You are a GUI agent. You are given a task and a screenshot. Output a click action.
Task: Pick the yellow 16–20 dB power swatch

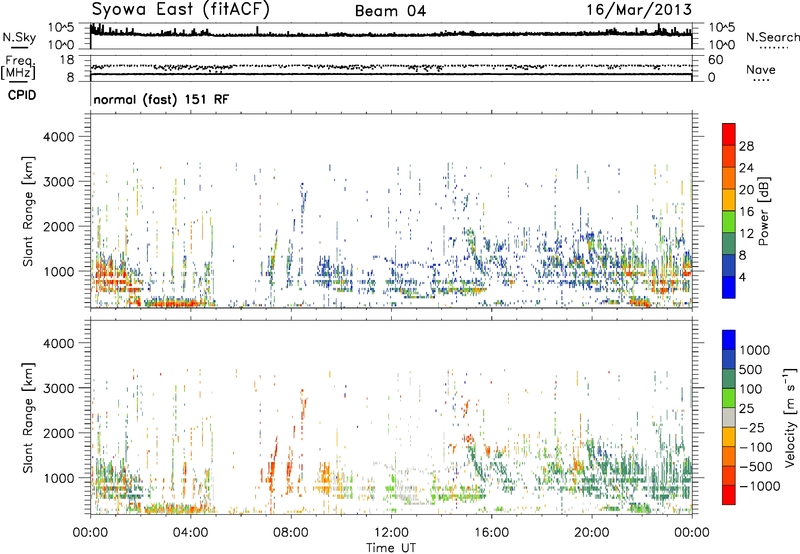click(x=729, y=200)
